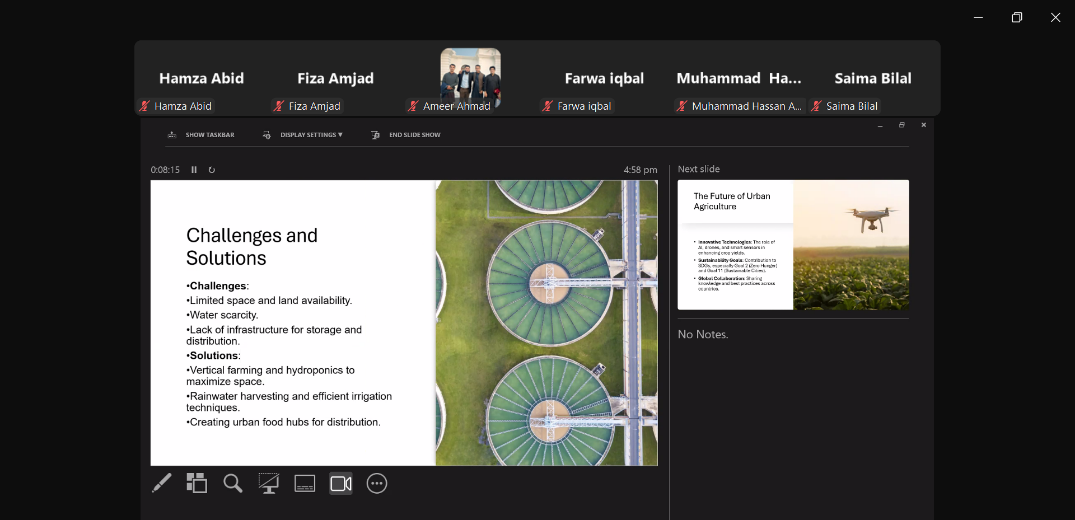This screenshot has height=520, width=1075.
Task: Restart the presentation timer
Action: coord(211,170)
